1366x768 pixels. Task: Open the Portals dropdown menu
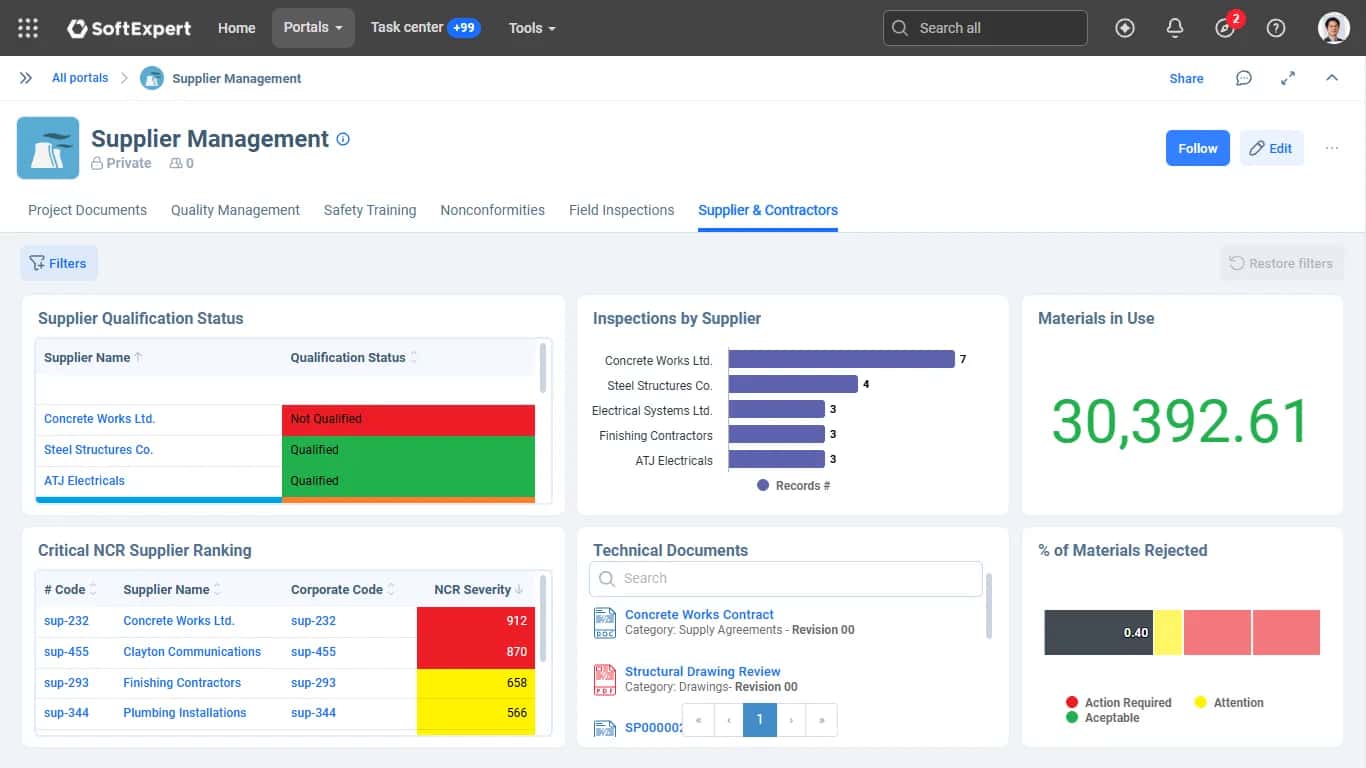coord(313,28)
